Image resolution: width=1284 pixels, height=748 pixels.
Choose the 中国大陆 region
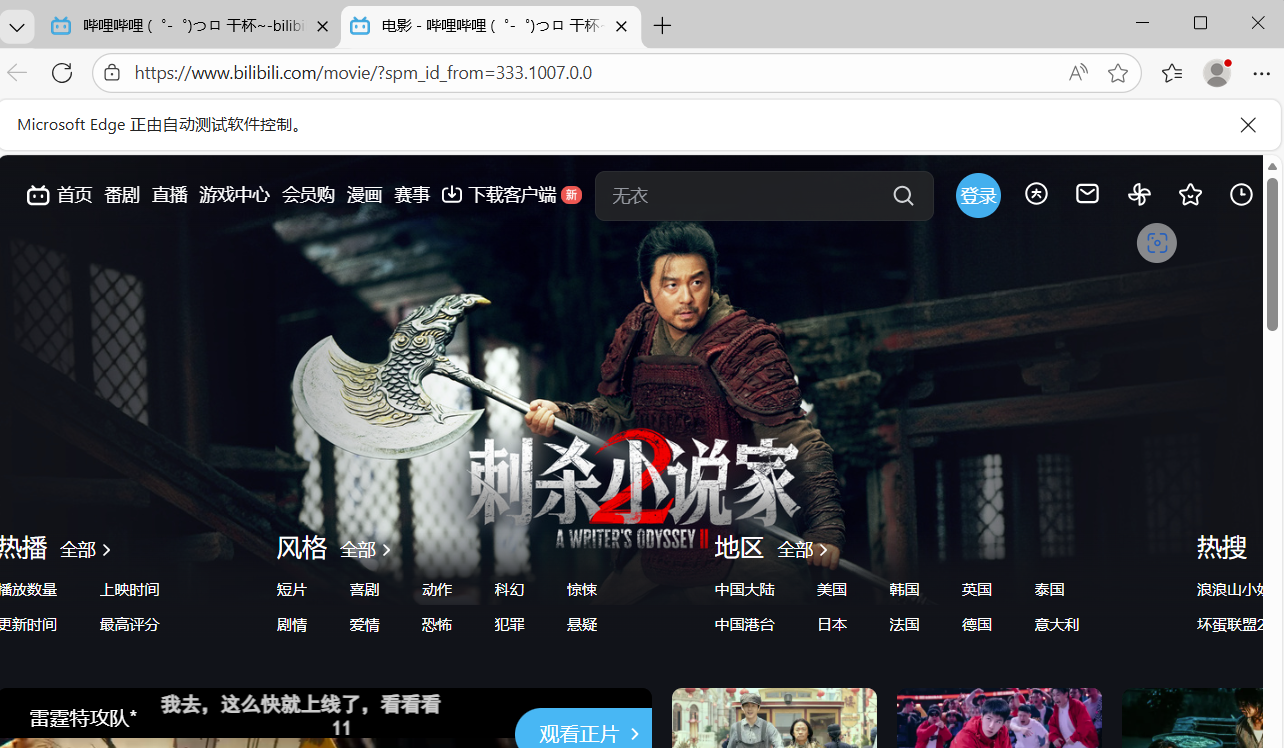pos(745,590)
